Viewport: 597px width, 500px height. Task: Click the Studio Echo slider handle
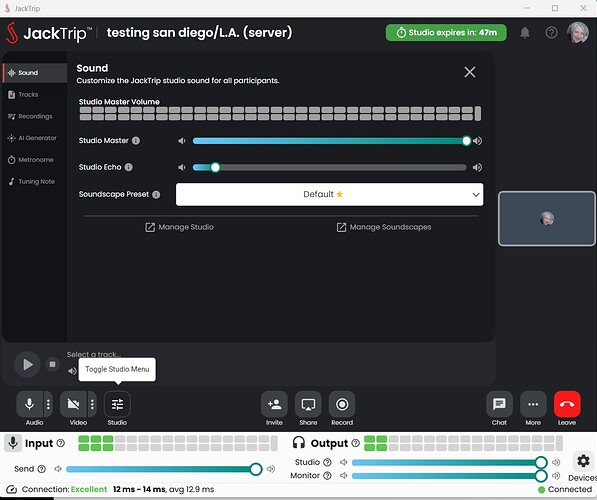(x=215, y=167)
